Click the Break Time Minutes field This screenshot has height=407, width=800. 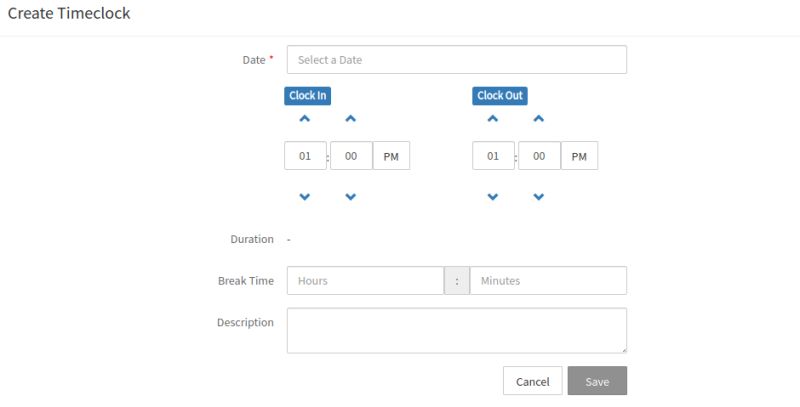548,281
